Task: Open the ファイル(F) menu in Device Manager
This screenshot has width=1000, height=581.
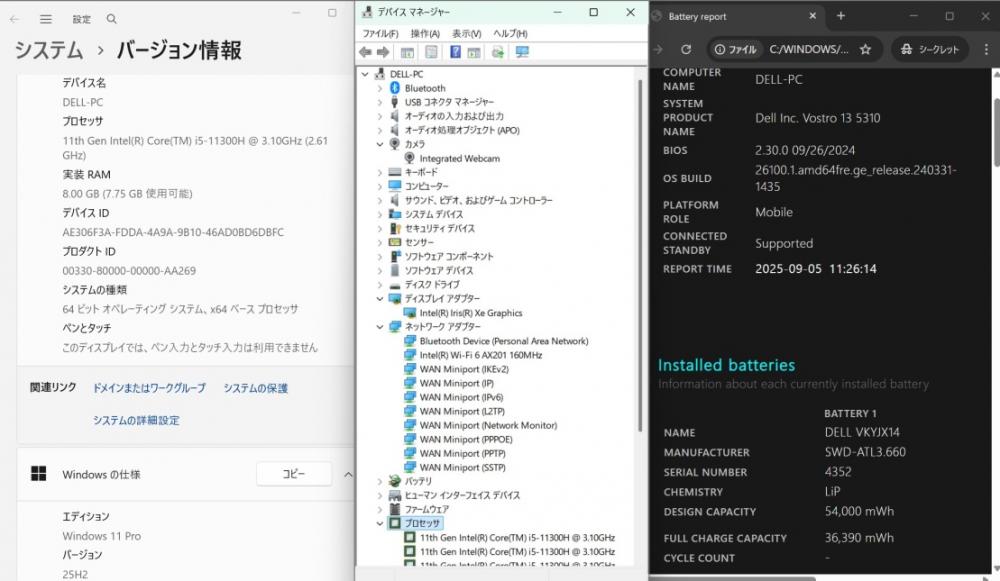Action: point(380,33)
